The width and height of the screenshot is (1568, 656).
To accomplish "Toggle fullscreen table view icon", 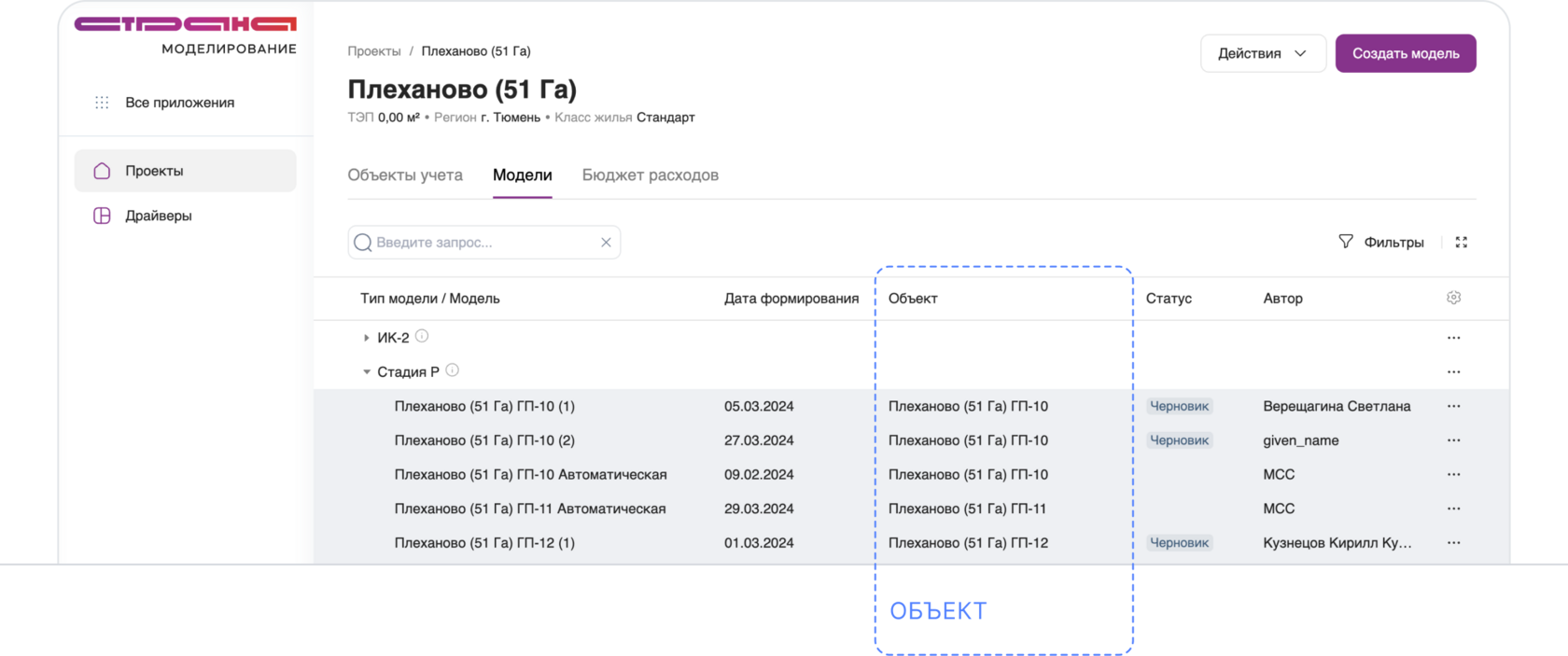I will point(1462,243).
